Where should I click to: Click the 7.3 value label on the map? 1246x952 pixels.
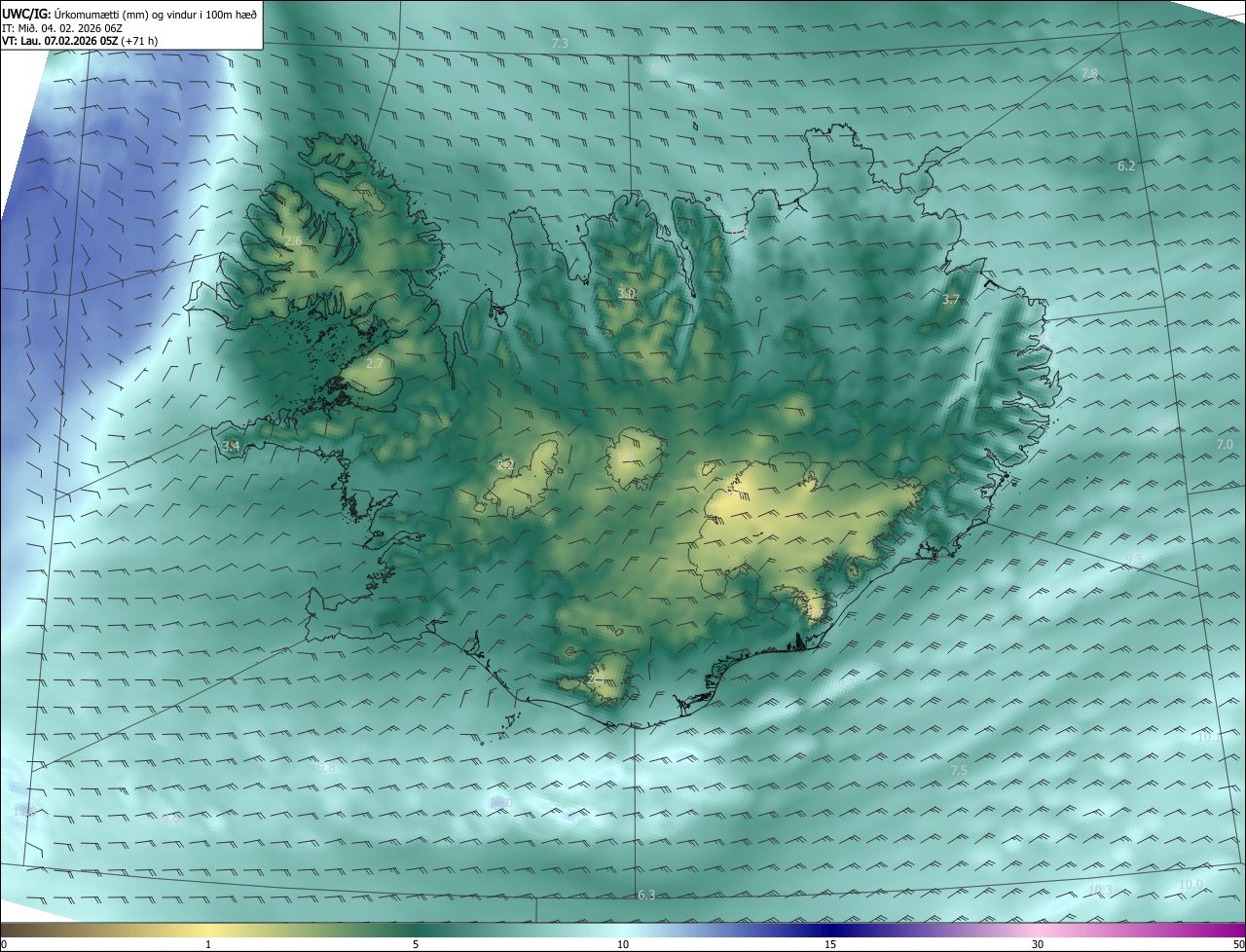coord(560,44)
